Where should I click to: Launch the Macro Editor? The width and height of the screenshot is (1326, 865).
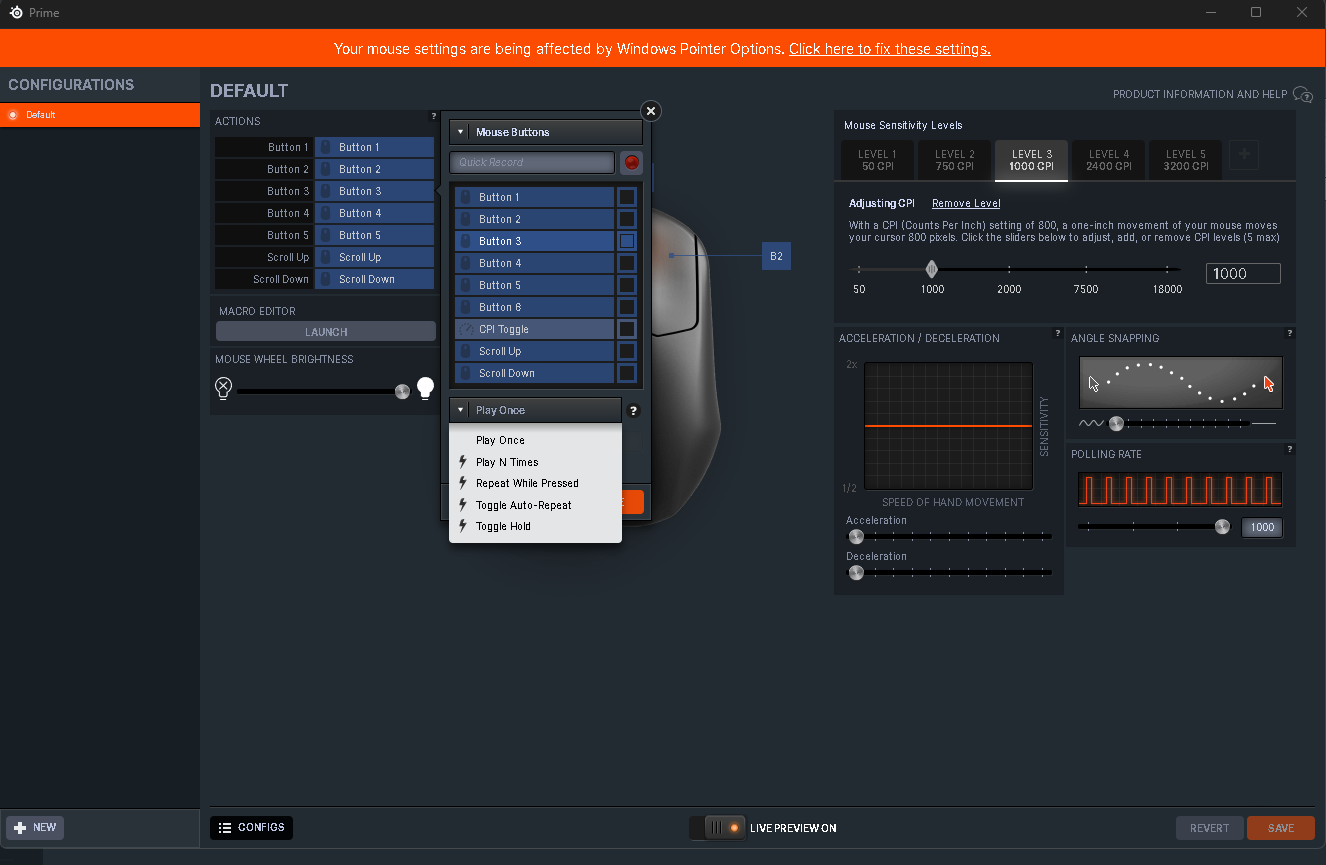[326, 332]
